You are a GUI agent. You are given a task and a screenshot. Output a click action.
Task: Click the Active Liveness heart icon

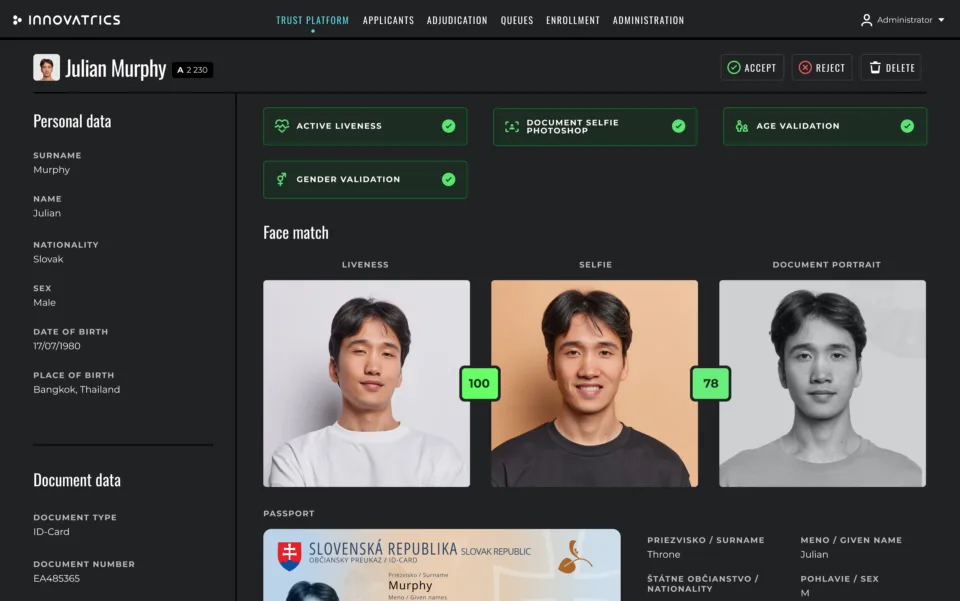(282, 126)
